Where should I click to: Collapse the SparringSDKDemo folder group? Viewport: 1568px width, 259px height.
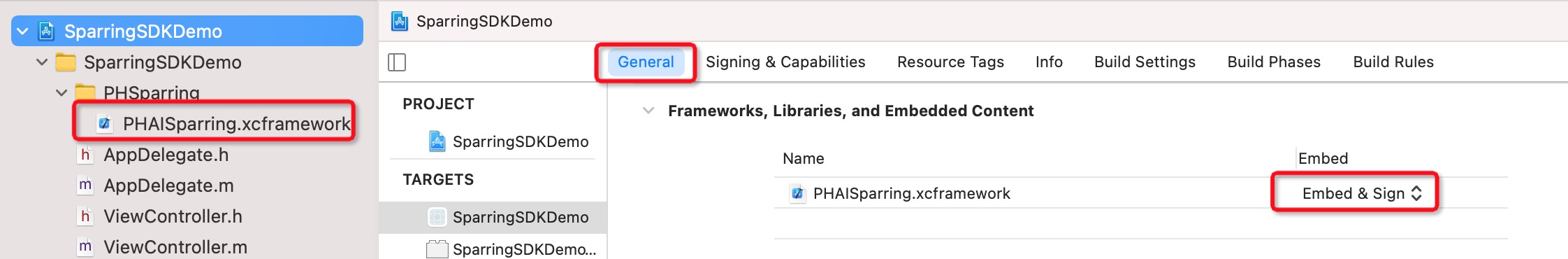coord(42,62)
